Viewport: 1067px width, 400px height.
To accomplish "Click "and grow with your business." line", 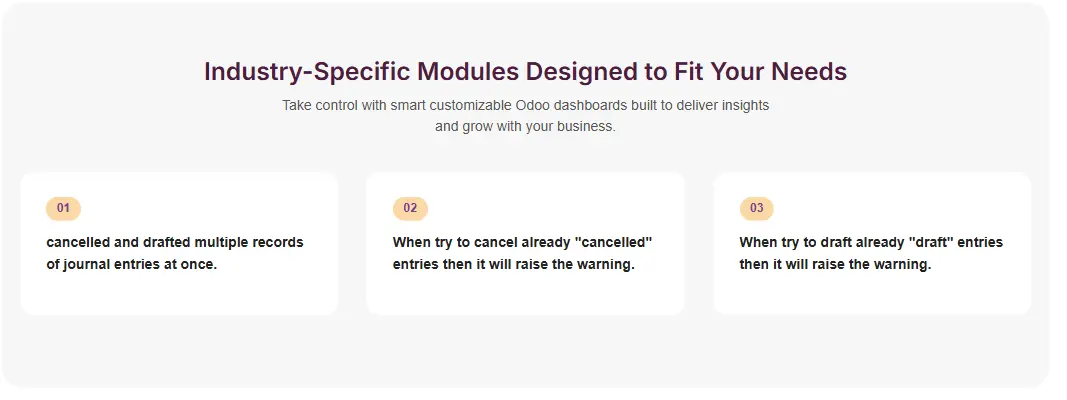I will click(x=525, y=127).
